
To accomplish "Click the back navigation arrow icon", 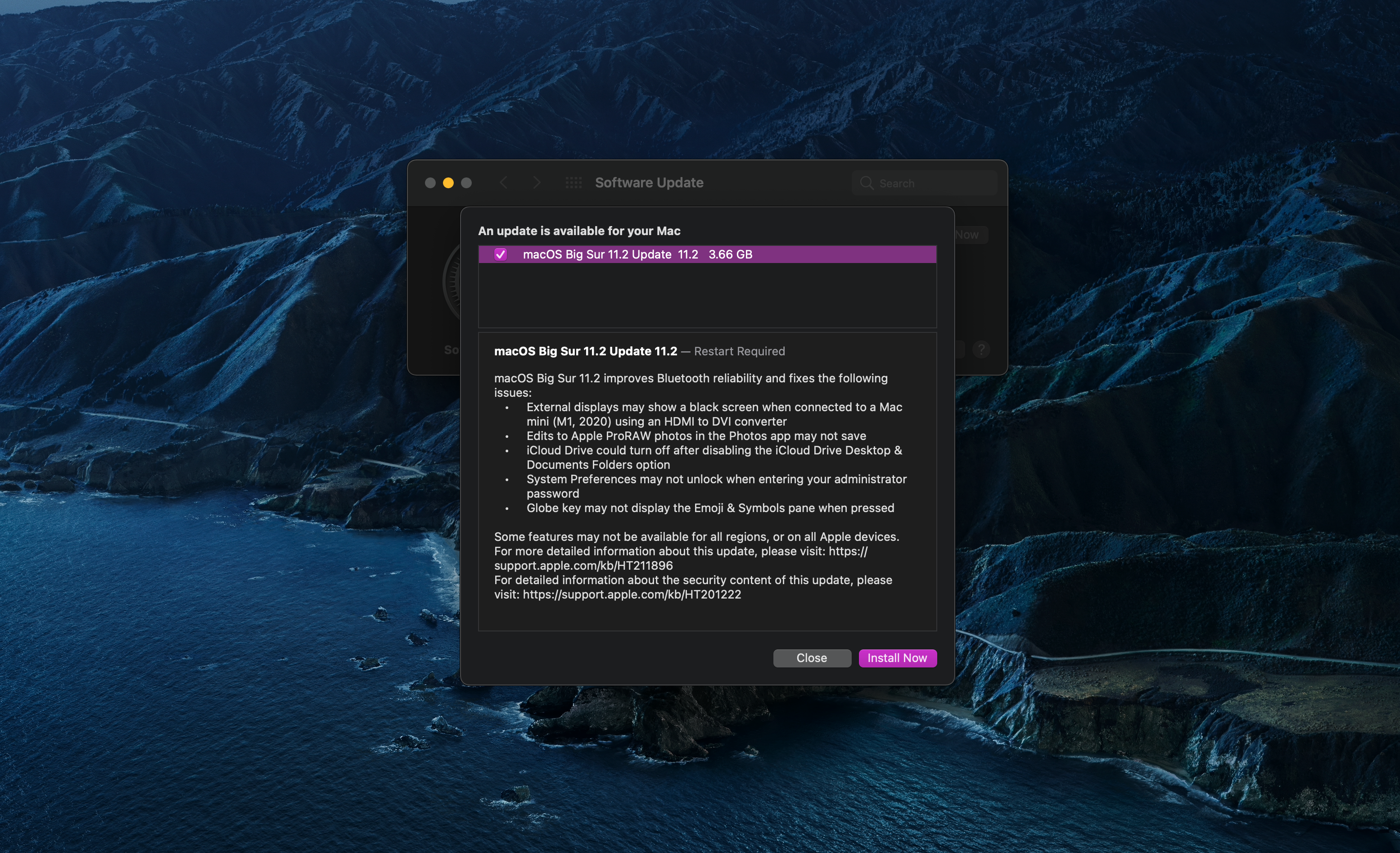I will pos(505,182).
